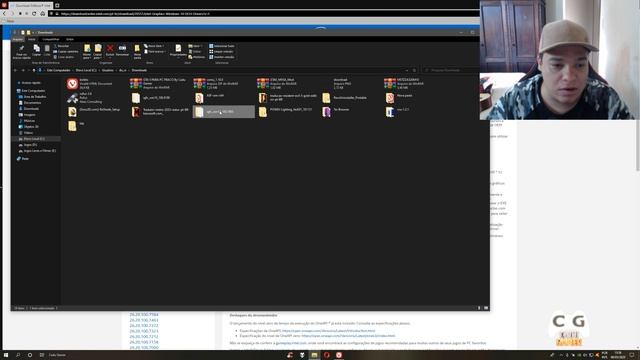This screenshot has width=640, height=360.
Task: Open the Fácil acesso dropdown in ribbon
Action: (155, 51)
